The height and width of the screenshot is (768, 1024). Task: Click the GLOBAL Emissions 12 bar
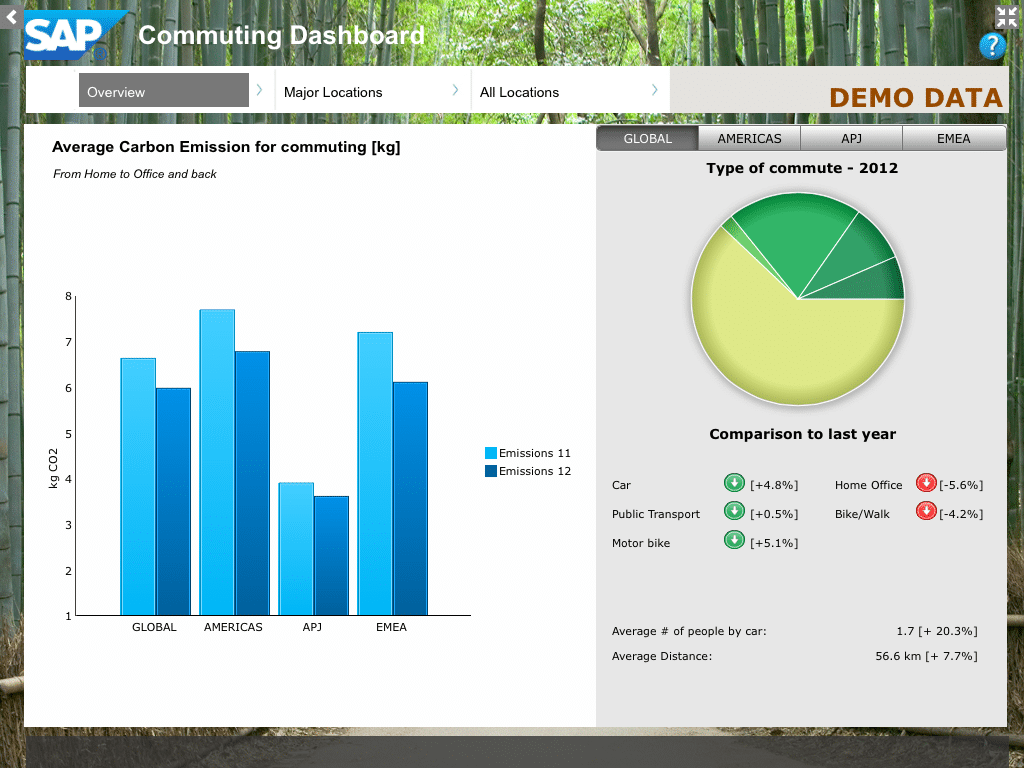click(x=173, y=502)
